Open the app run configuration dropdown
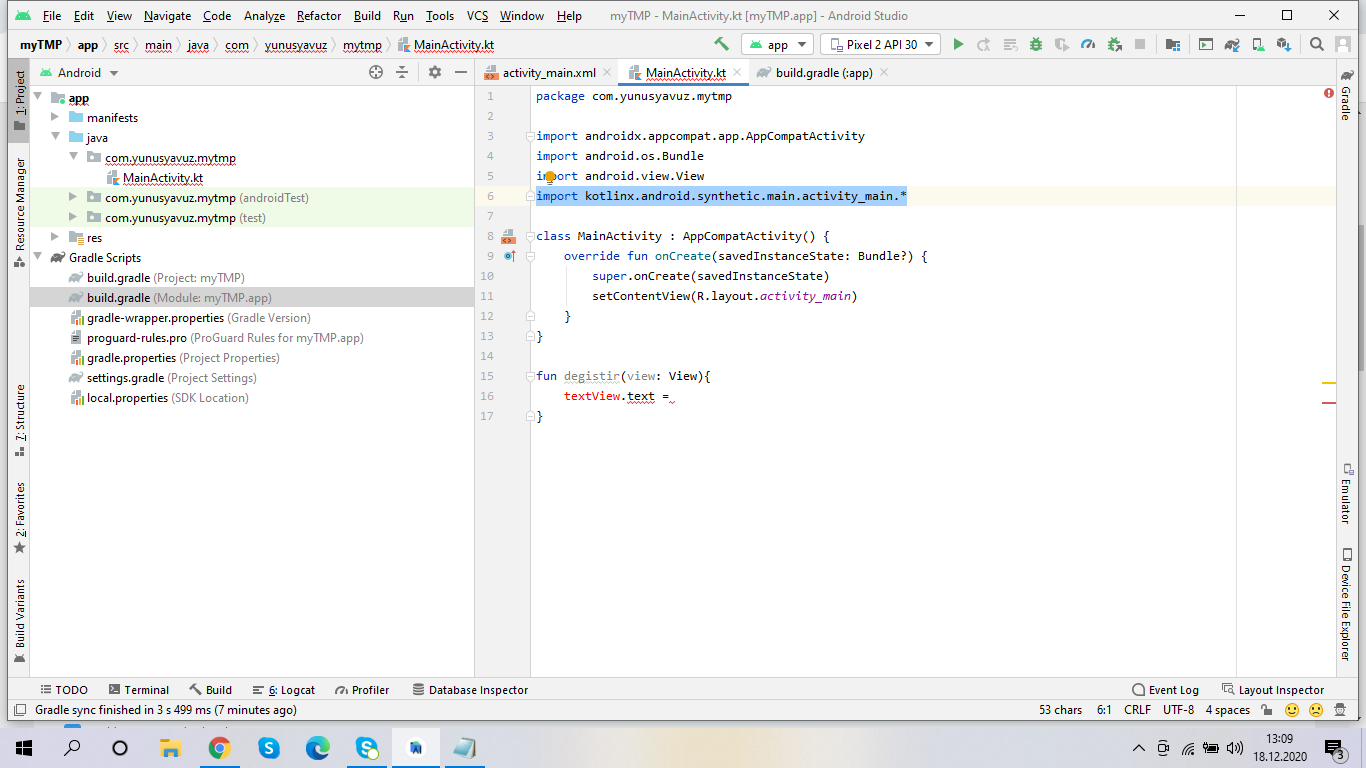The height and width of the screenshot is (768, 1366). coord(777,44)
